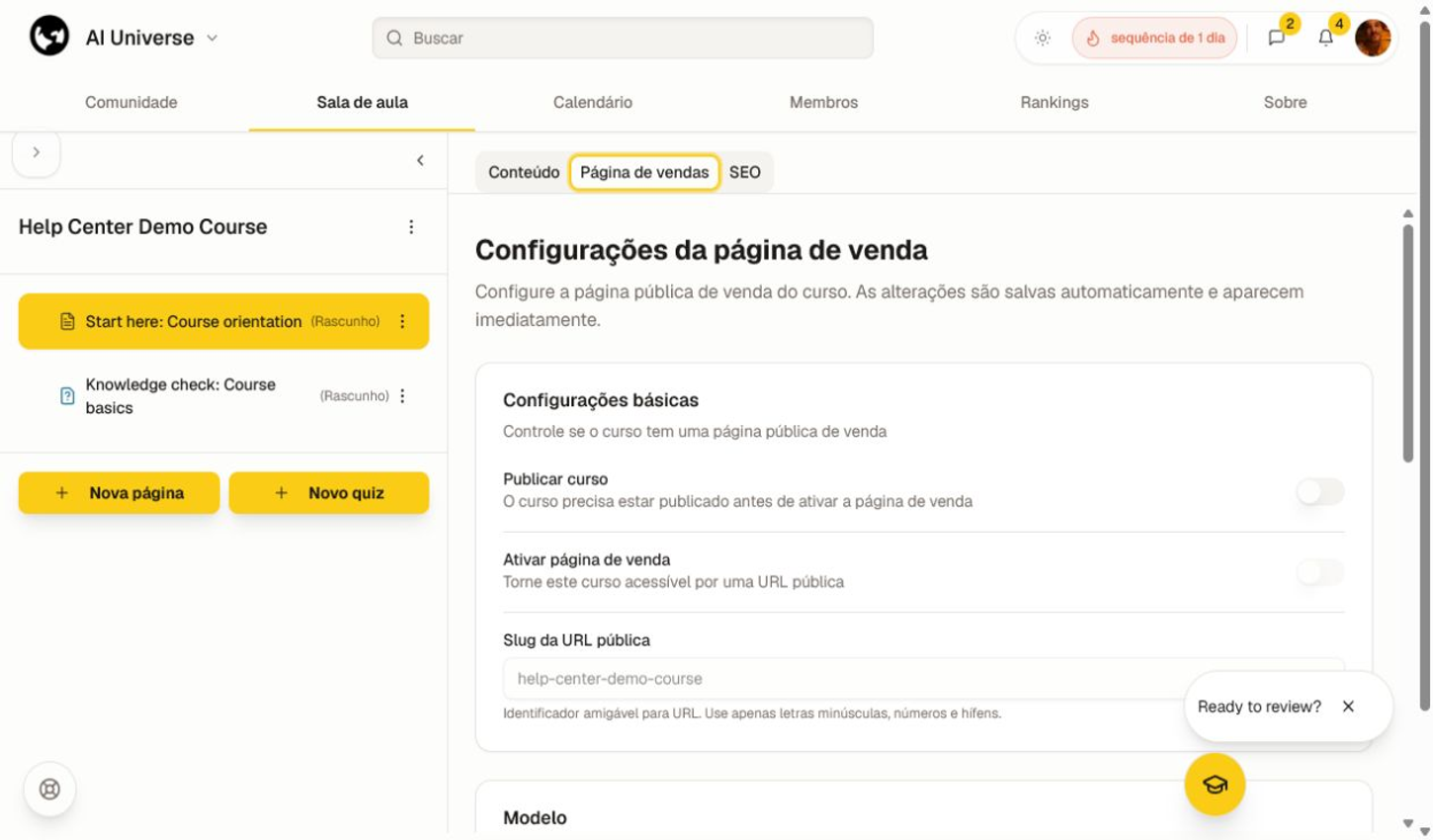Expand the sidebar with right chevron button

pyautogui.click(x=37, y=152)
